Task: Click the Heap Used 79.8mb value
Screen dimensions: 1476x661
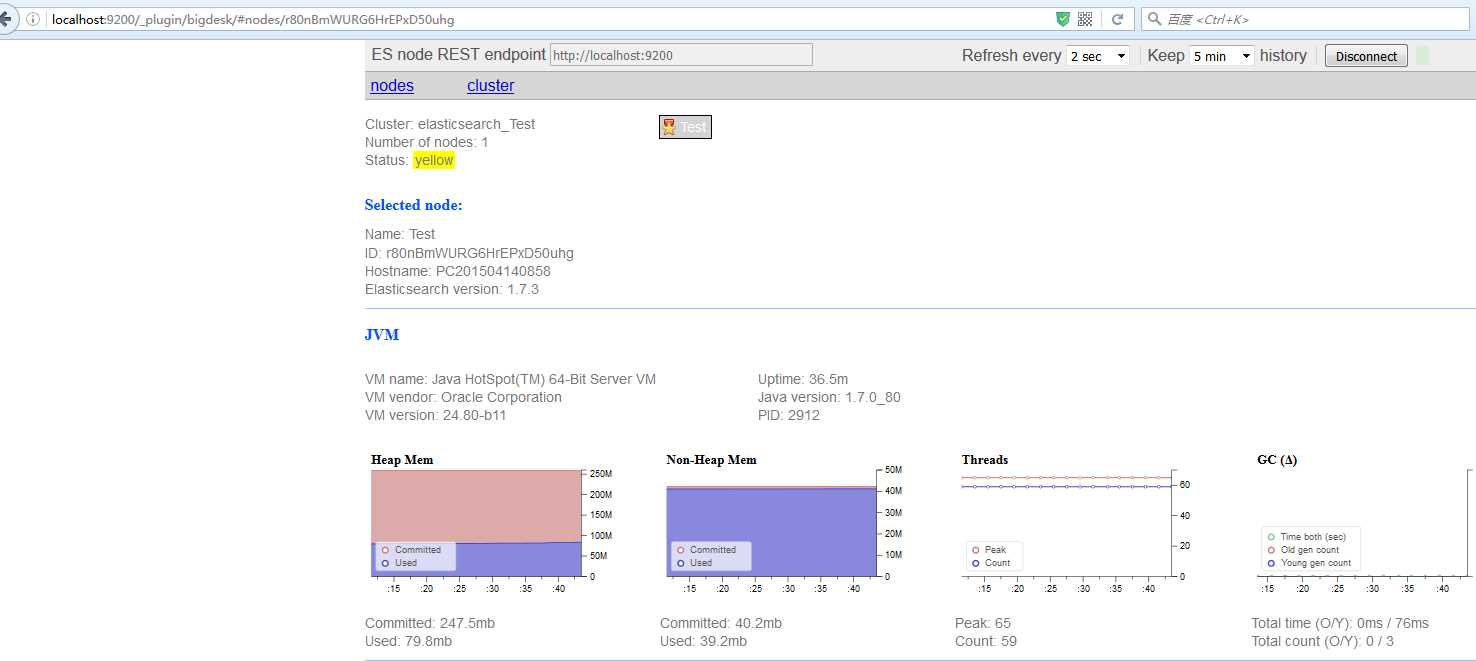Action: pyautogui.click(x=408, y=641)
